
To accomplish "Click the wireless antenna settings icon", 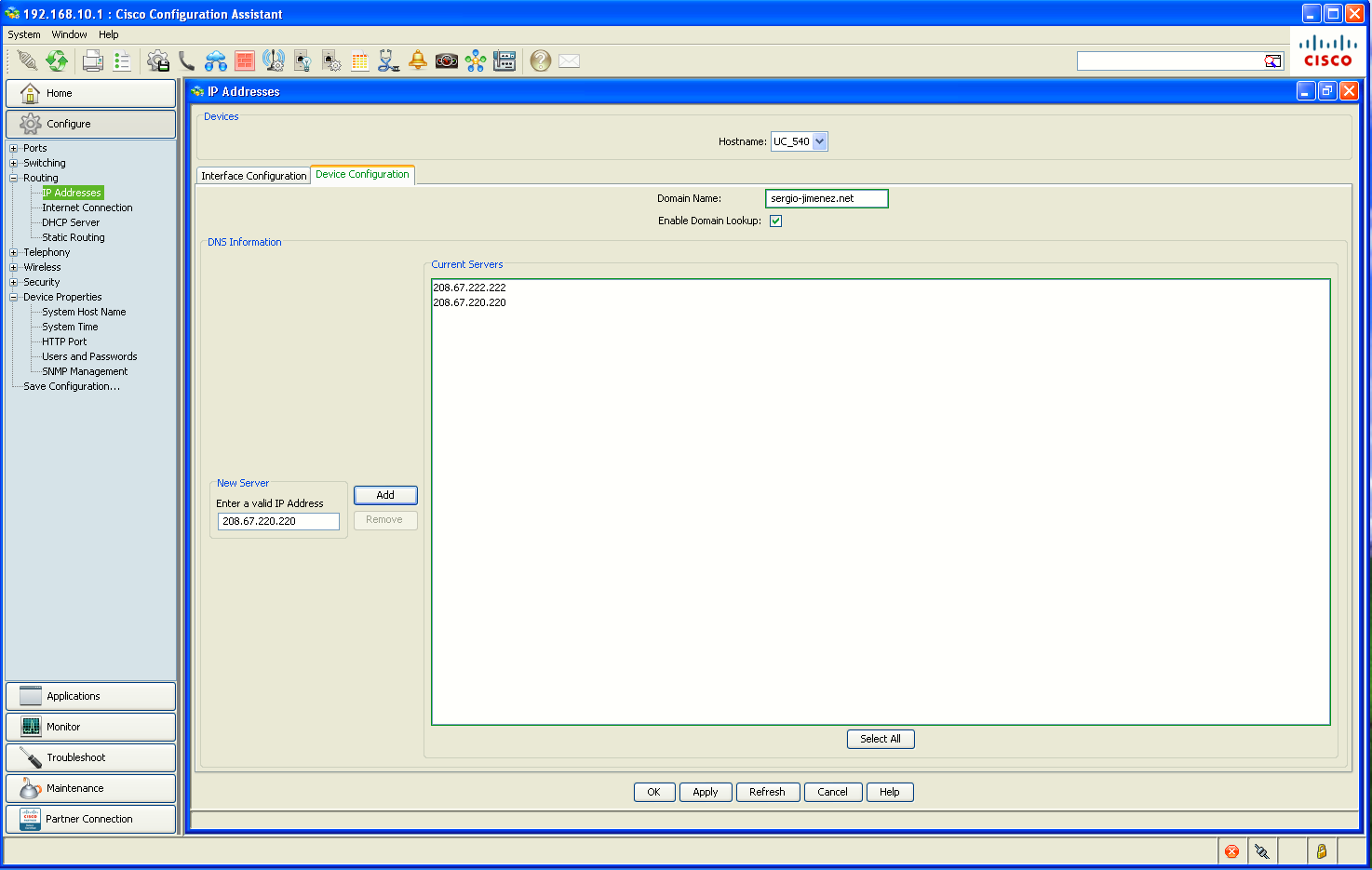I will tap(274, 60).
